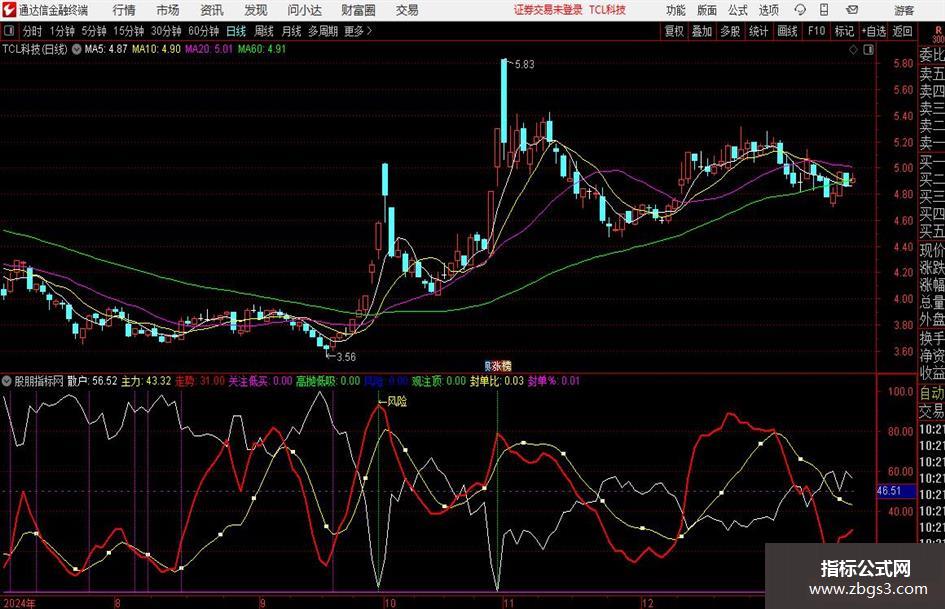Open the 版面 menu
Viewport: 945px width, 609px height.
[706, 10]
